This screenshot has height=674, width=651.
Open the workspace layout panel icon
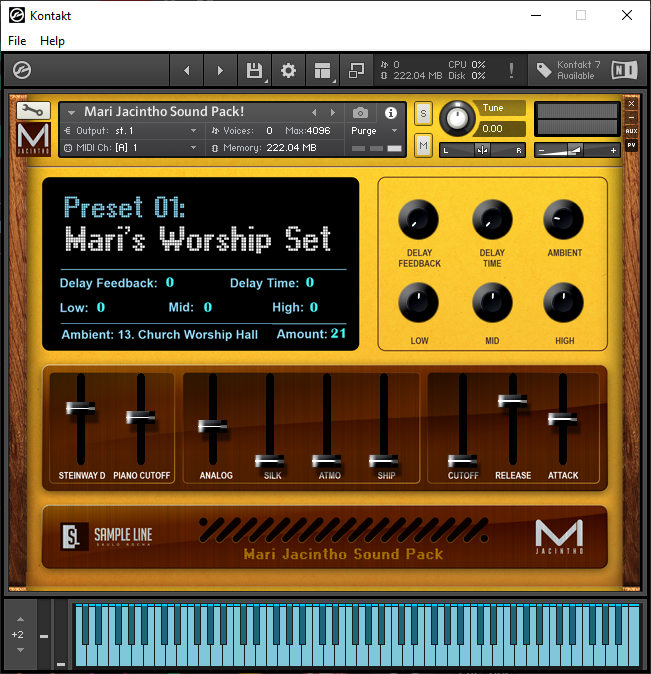click(322, 70)
